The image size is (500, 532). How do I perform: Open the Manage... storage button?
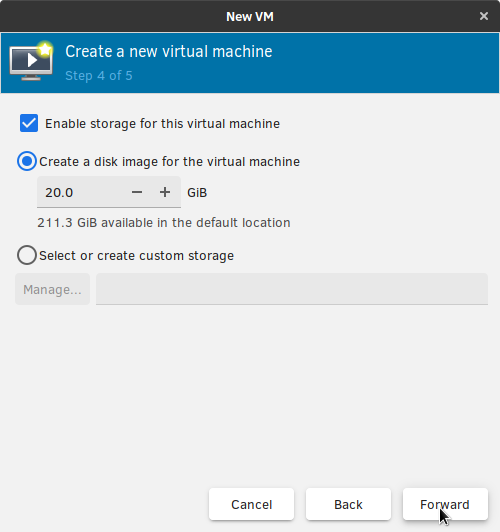52,289
